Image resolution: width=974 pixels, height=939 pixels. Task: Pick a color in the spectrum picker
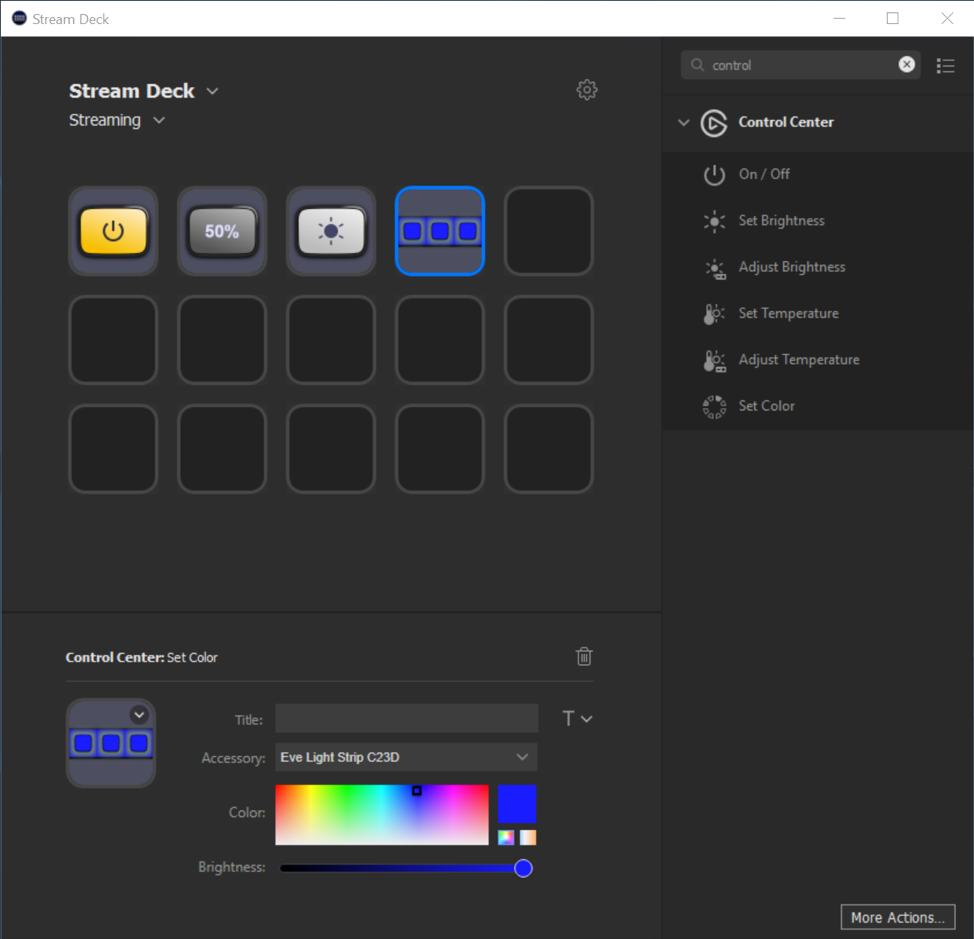click(x=382, y=815)
